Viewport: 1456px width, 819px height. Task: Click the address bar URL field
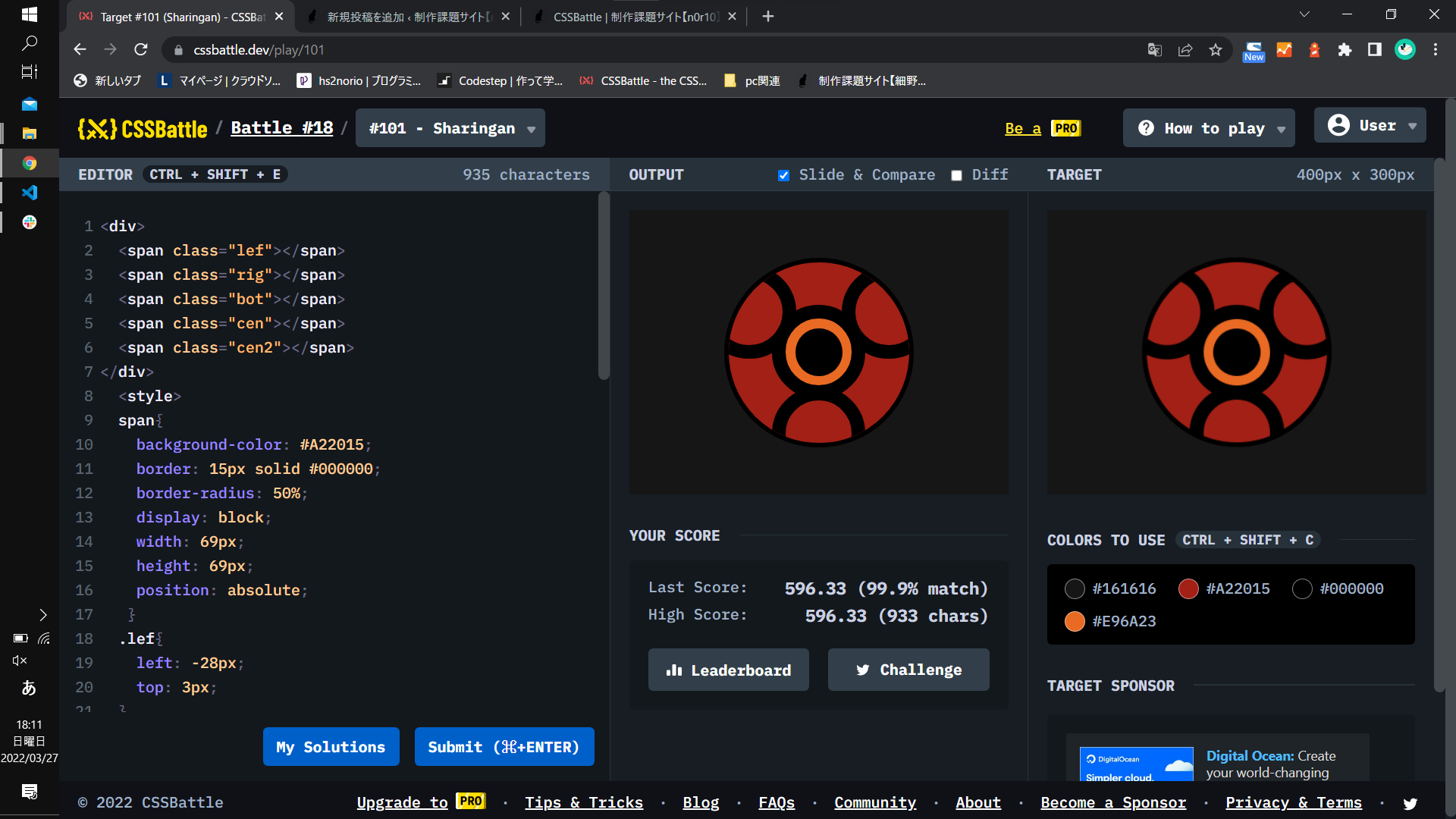tap(652, 50)
